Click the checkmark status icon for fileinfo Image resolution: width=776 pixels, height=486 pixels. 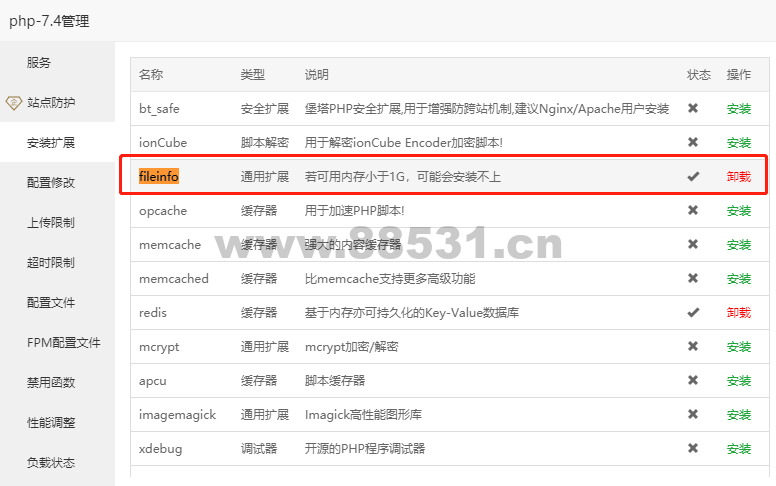click(x=693, y=176)
